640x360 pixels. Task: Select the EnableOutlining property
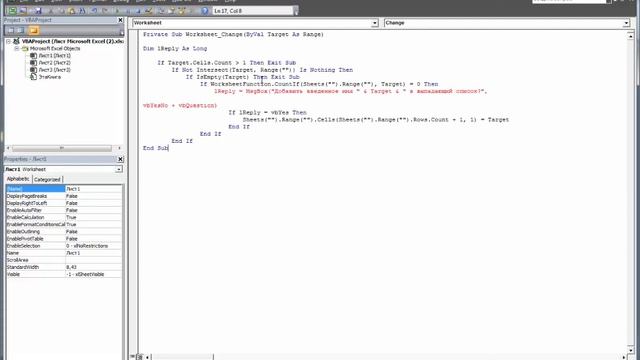pos(64,232)
